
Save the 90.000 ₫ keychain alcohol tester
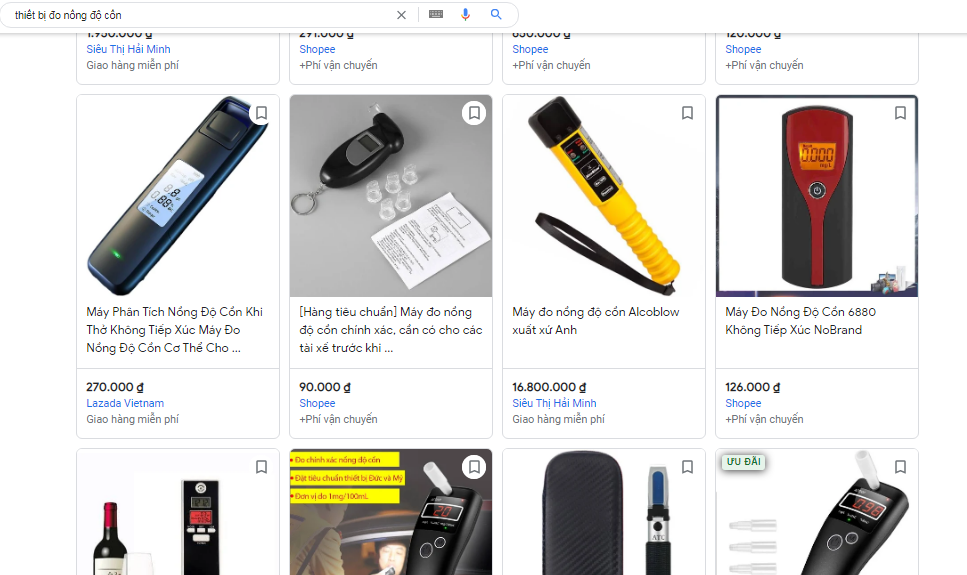pyautogui.click(x=474, y=113)
